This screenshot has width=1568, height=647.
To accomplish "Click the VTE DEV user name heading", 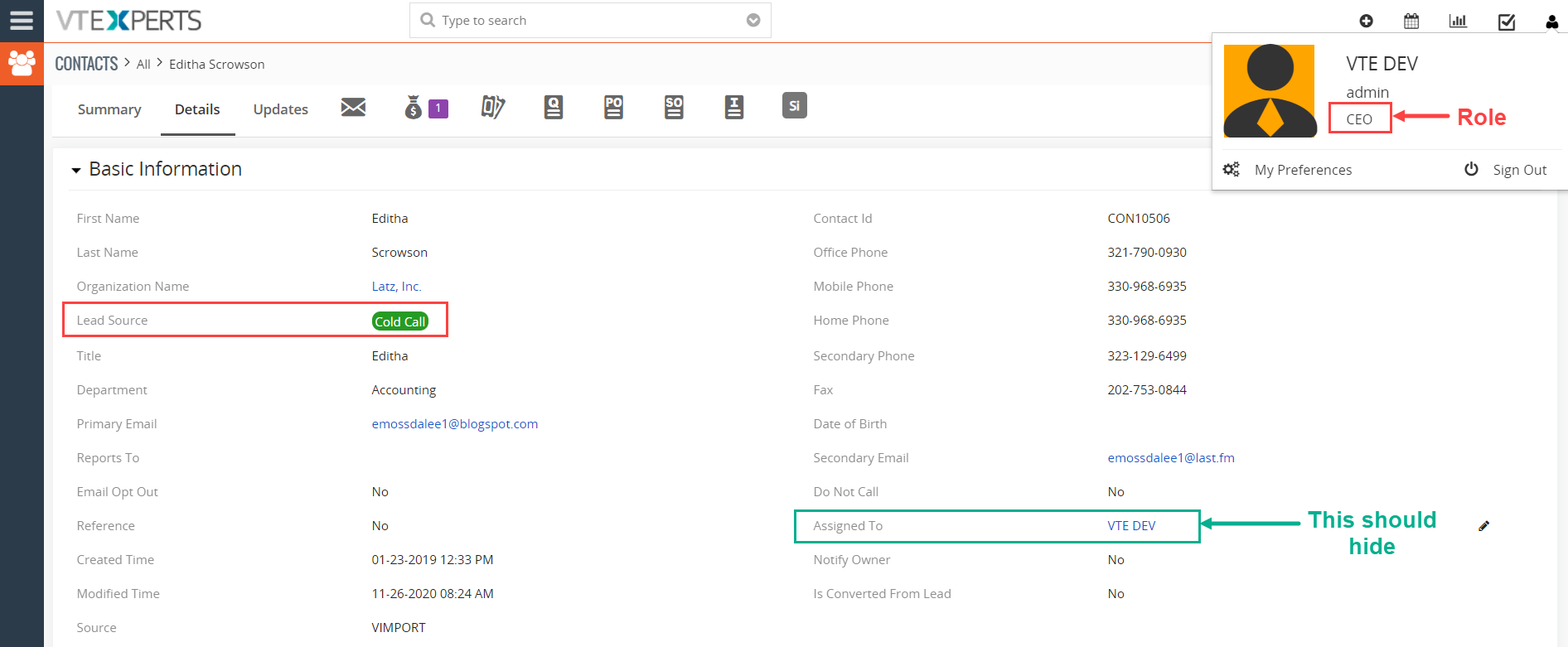I will pyautogui.click(x=1382, y=64).
